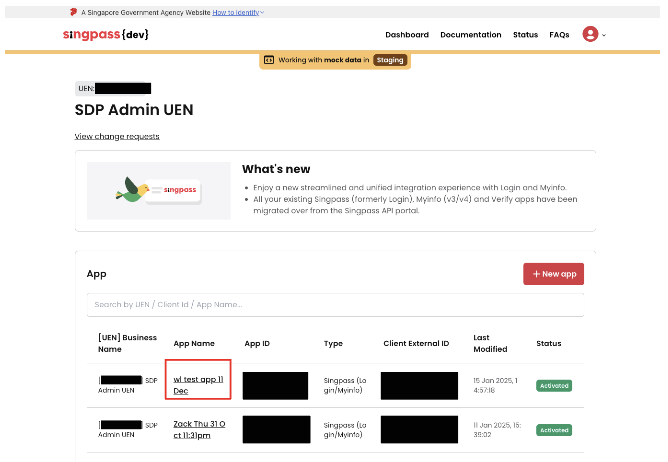Open the View change requests link
The image size is (668, 462).
point(117,136)
